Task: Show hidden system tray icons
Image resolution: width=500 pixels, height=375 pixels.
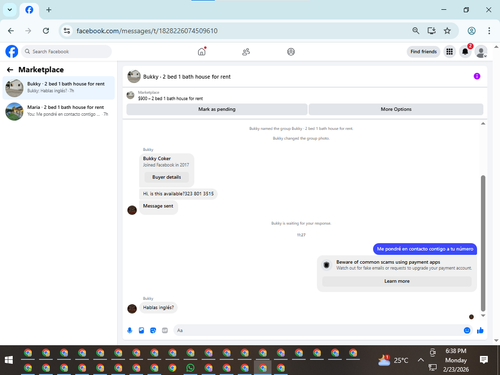Action: [x=421, y=360]
